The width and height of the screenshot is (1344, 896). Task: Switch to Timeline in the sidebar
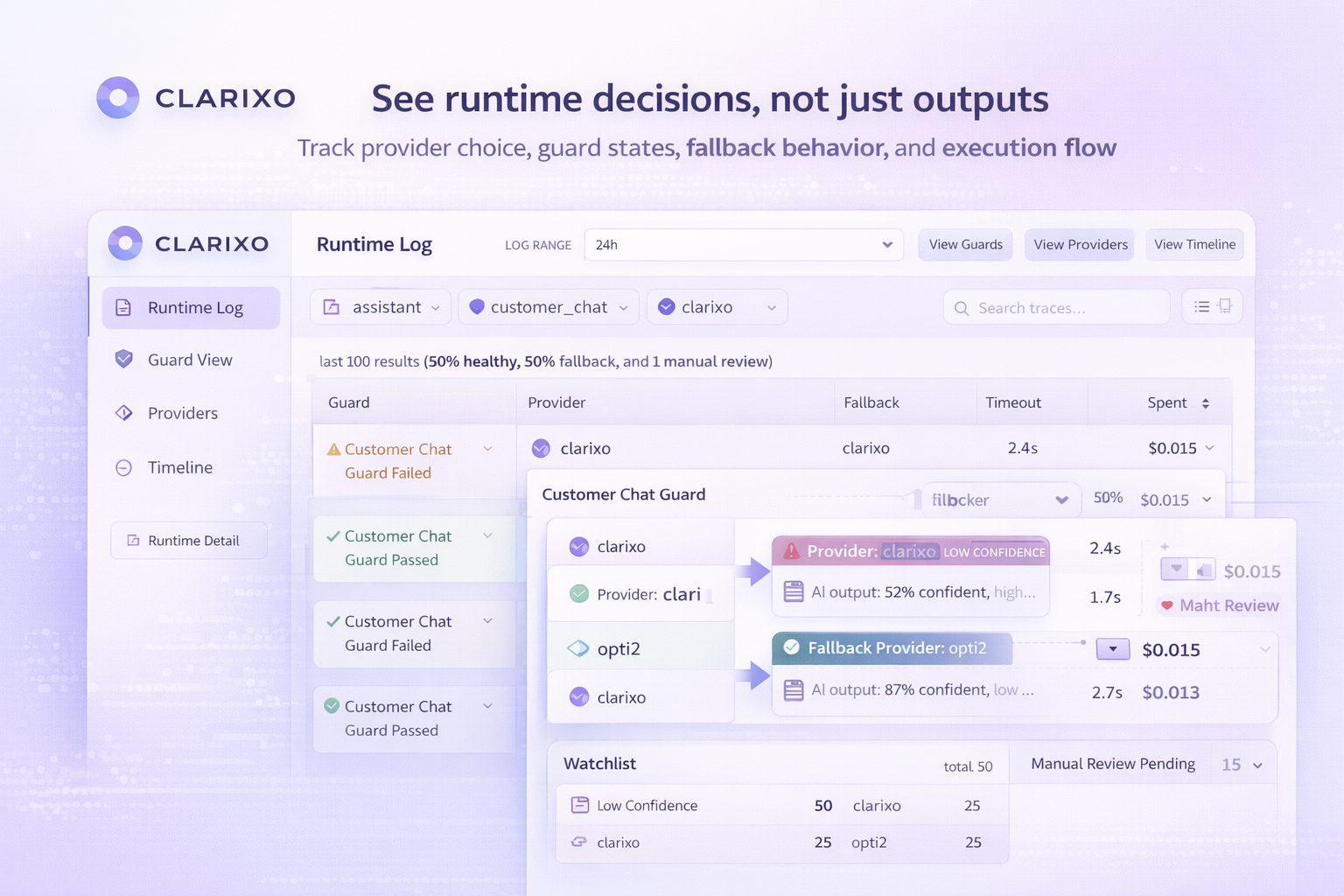[x=179, y=467]
